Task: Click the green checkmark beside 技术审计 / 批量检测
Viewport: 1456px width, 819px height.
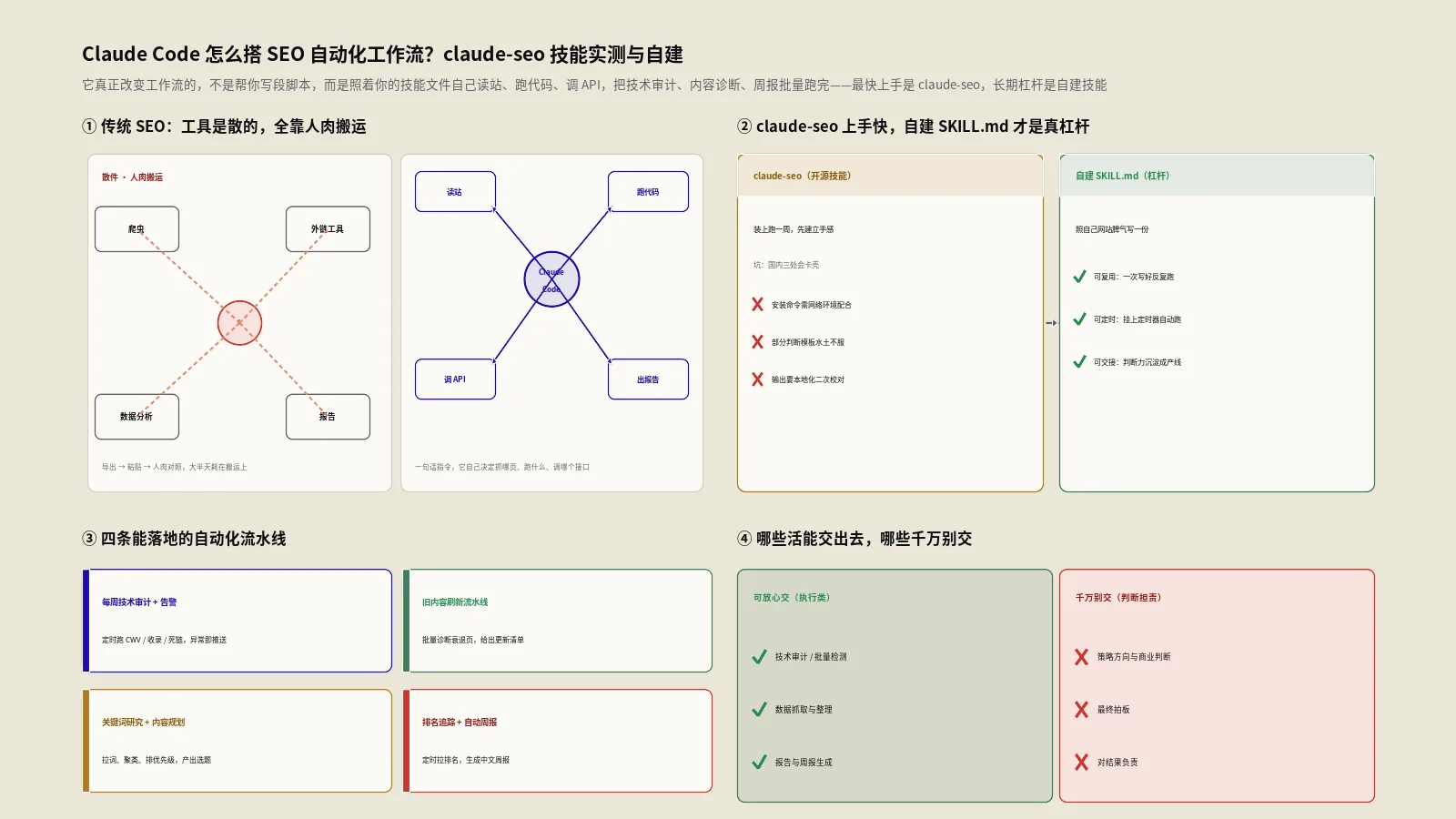Action: tap(759, 657)
